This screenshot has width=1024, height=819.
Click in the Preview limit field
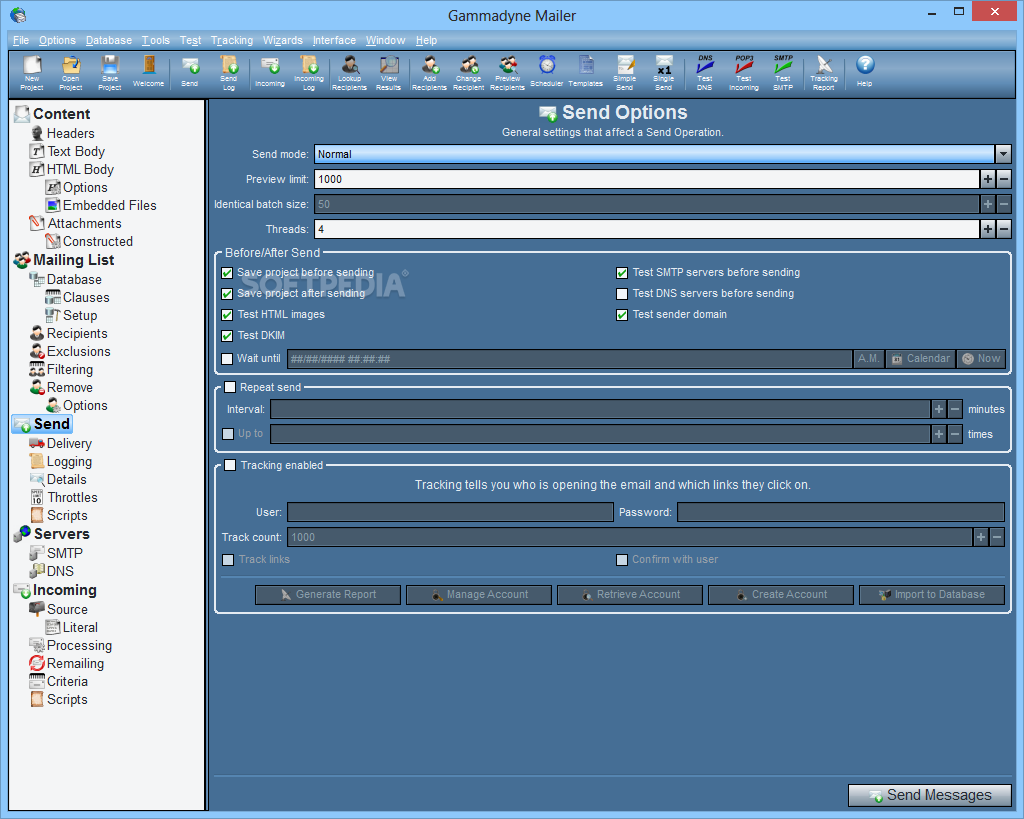coord(647,179)
